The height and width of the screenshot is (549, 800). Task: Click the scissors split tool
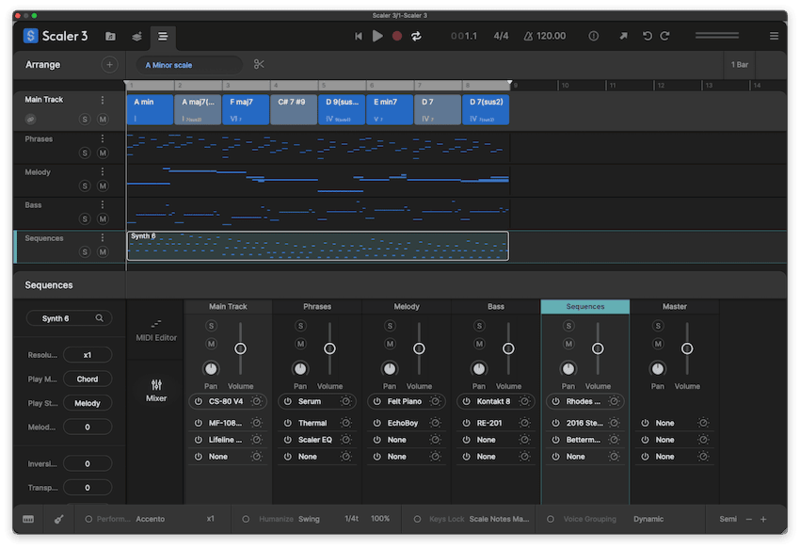coord(259,64)
